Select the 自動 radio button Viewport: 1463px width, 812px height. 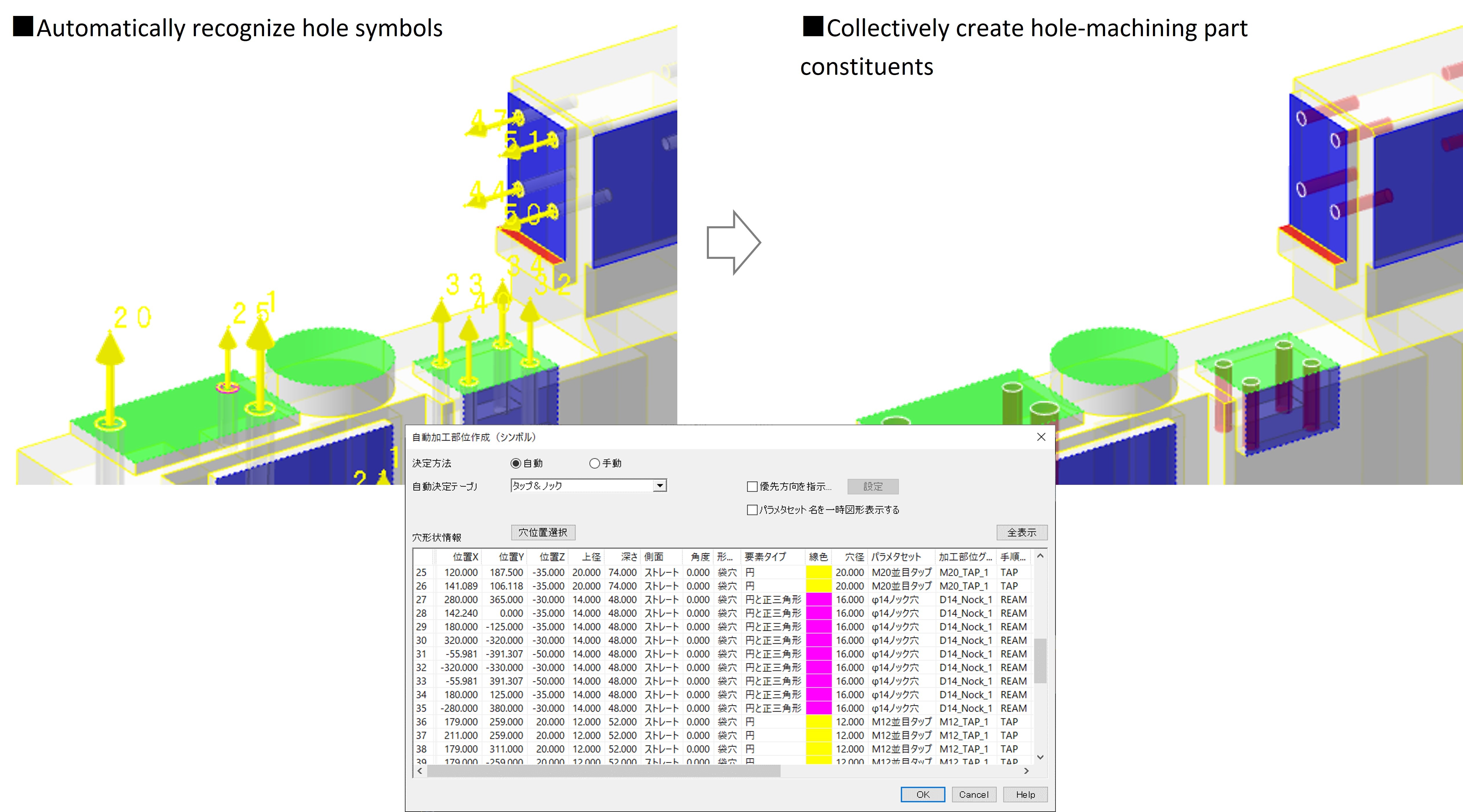pyautogui.click(x=516, y=463)
